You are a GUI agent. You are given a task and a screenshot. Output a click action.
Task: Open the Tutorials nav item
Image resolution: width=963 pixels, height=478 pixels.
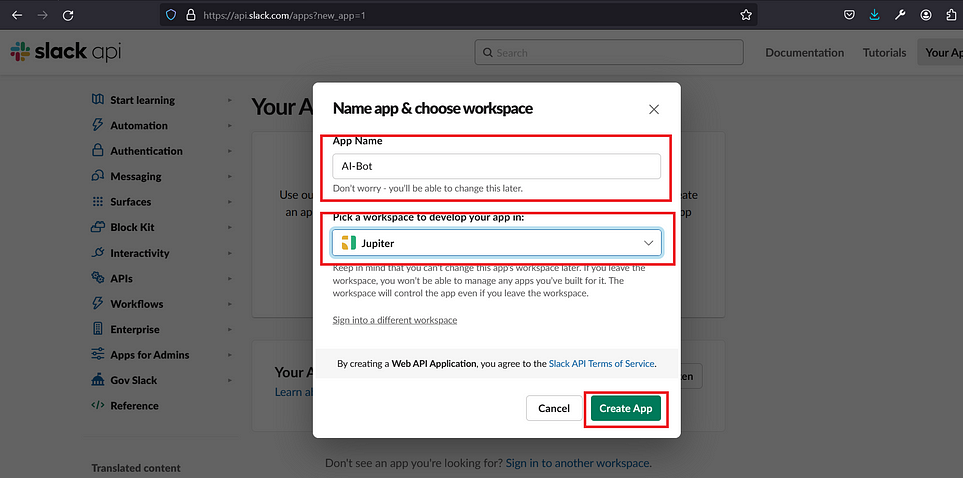[884, 53]
